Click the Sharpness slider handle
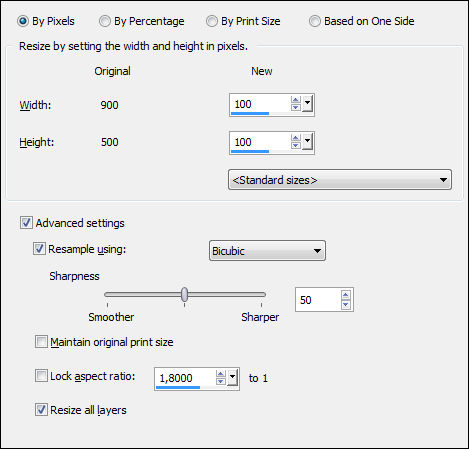The image size is (469, 449). coord(184,294)
